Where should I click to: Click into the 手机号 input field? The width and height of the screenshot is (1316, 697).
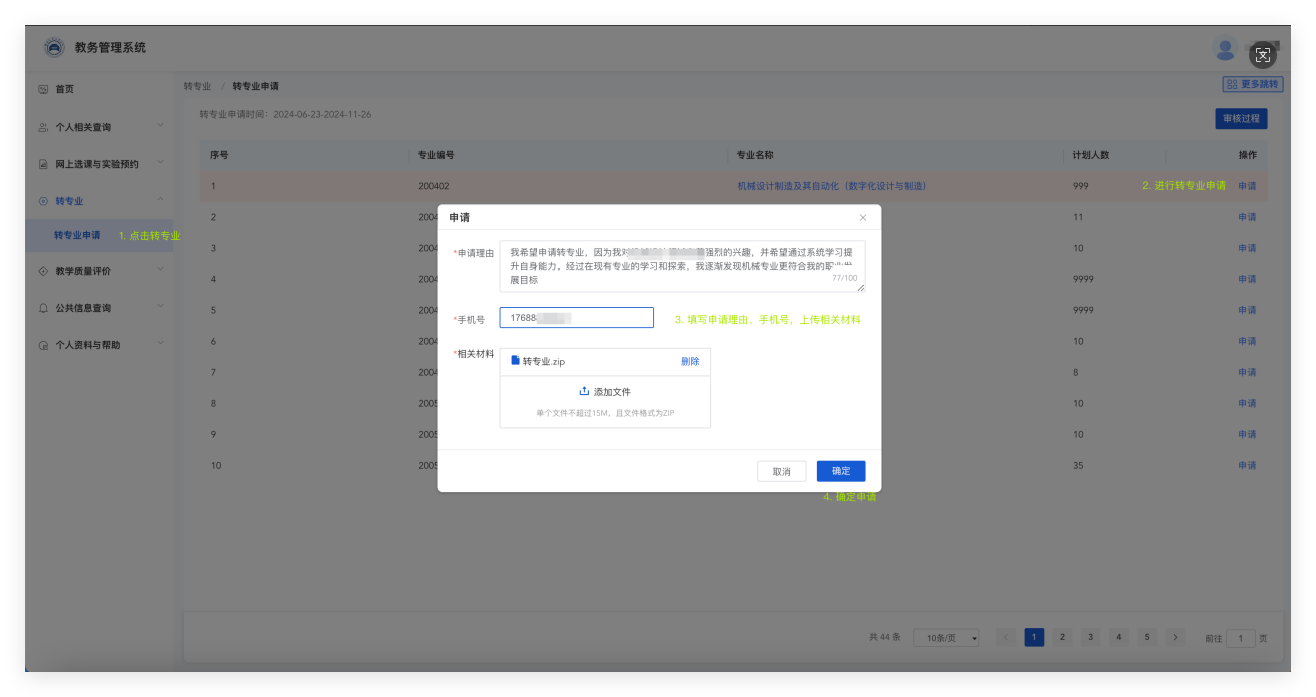click(576, 318)
